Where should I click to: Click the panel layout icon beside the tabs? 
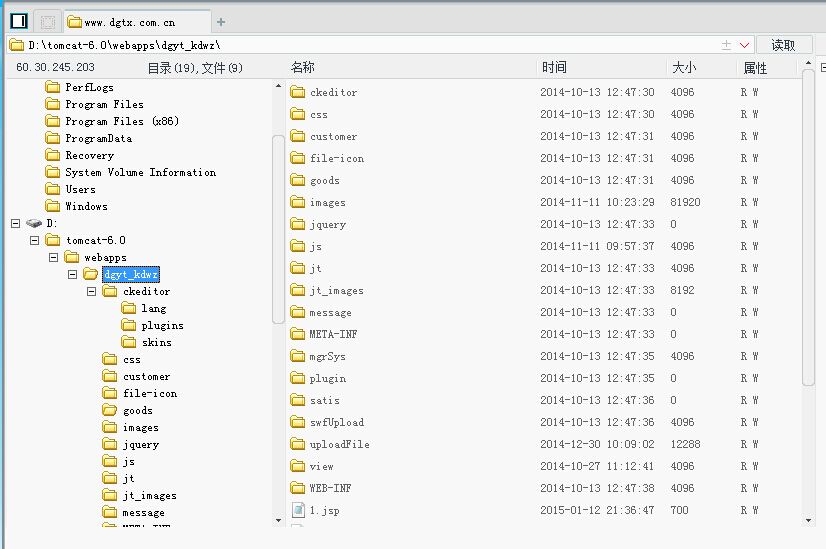[19, 21]
